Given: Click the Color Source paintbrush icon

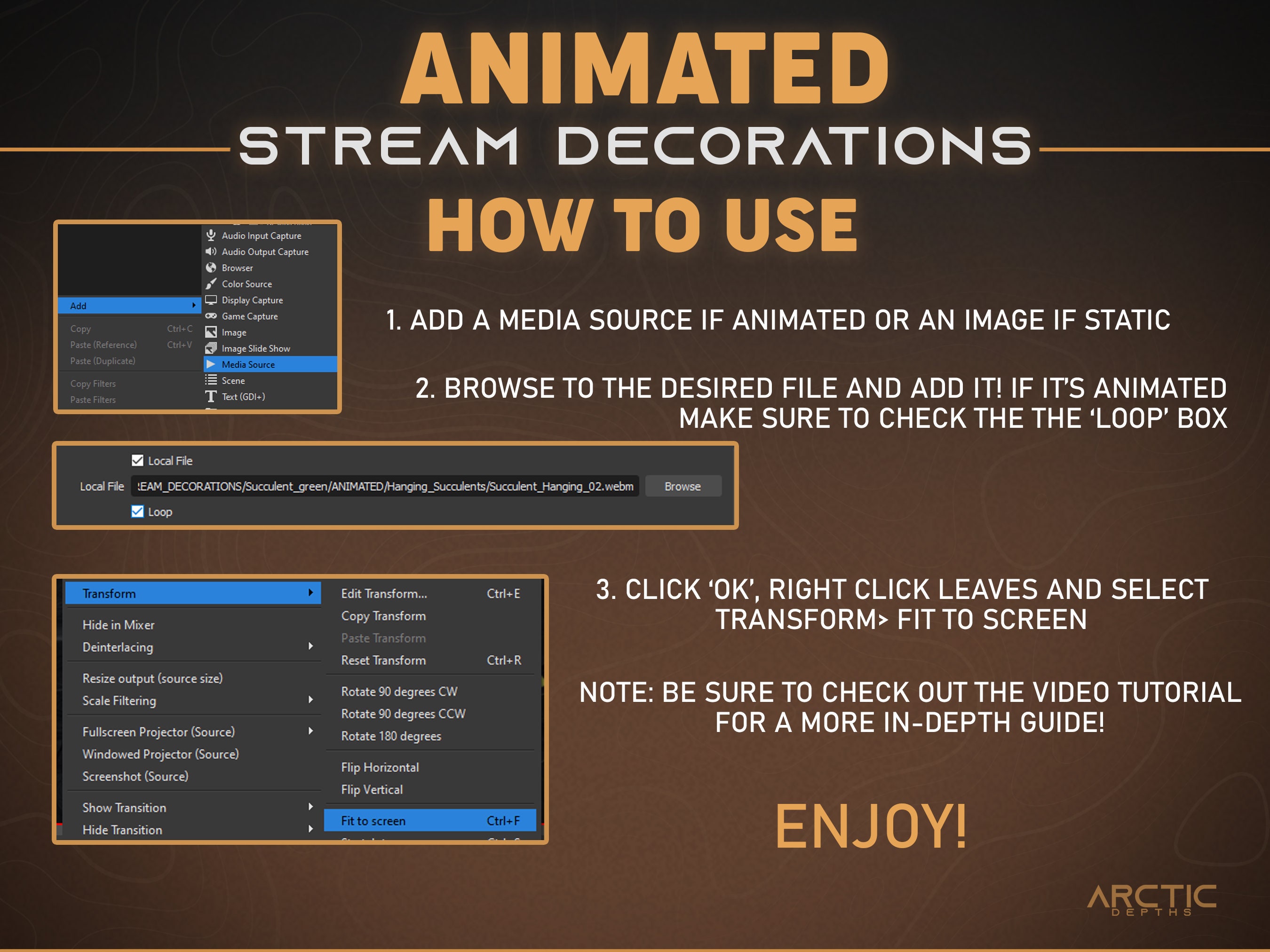Looking at the screenshot, I should [211, 283].
